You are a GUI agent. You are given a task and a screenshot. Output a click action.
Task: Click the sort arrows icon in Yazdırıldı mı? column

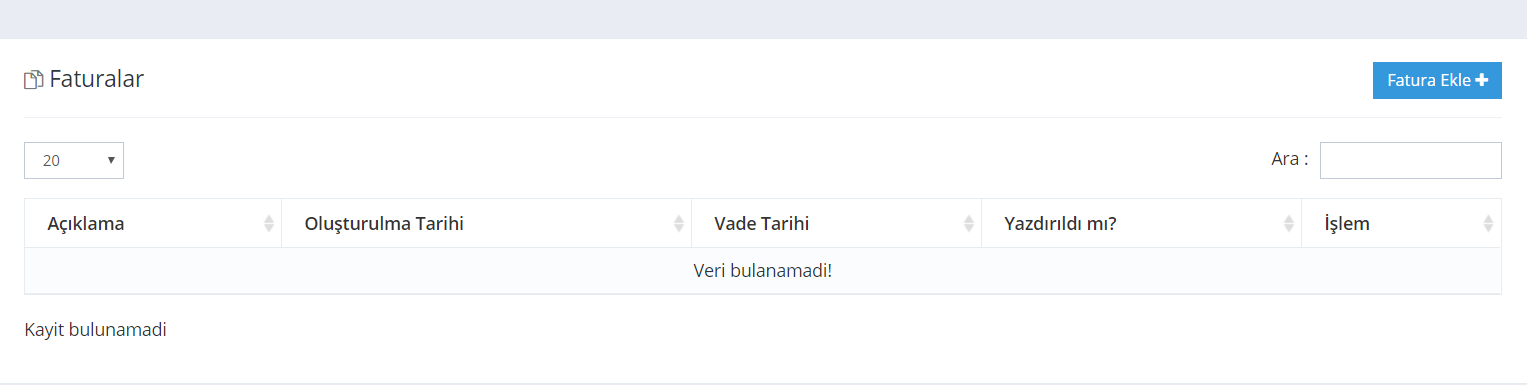[1289, 224]
